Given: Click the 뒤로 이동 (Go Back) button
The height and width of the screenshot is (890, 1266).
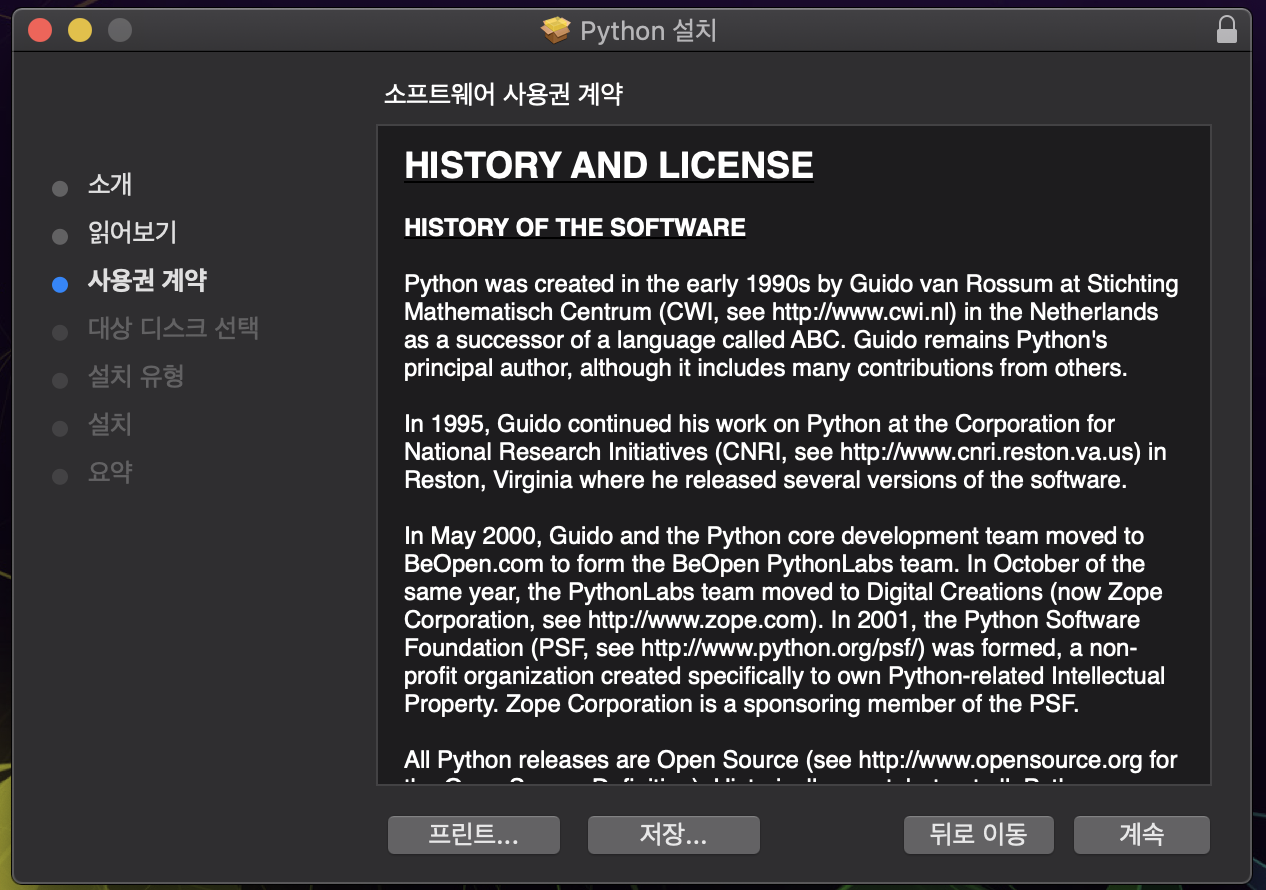Looking at the screenshot, I should coord(978,835).
